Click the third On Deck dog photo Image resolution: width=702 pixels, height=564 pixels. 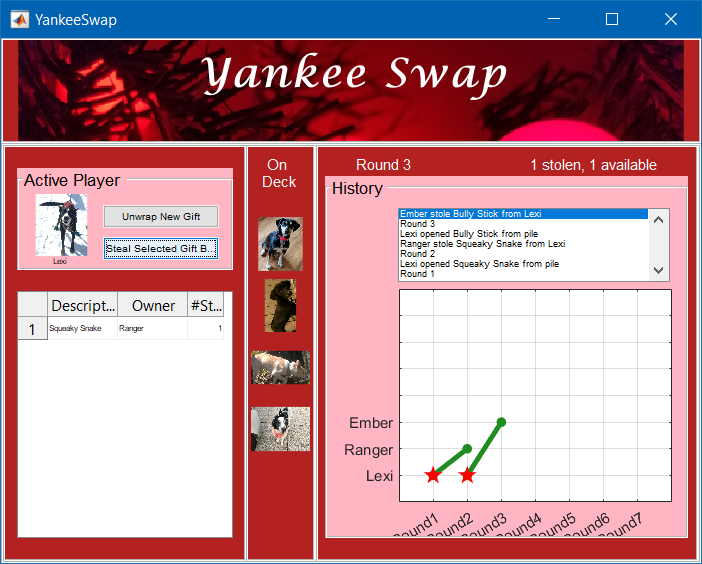(280, 367)
